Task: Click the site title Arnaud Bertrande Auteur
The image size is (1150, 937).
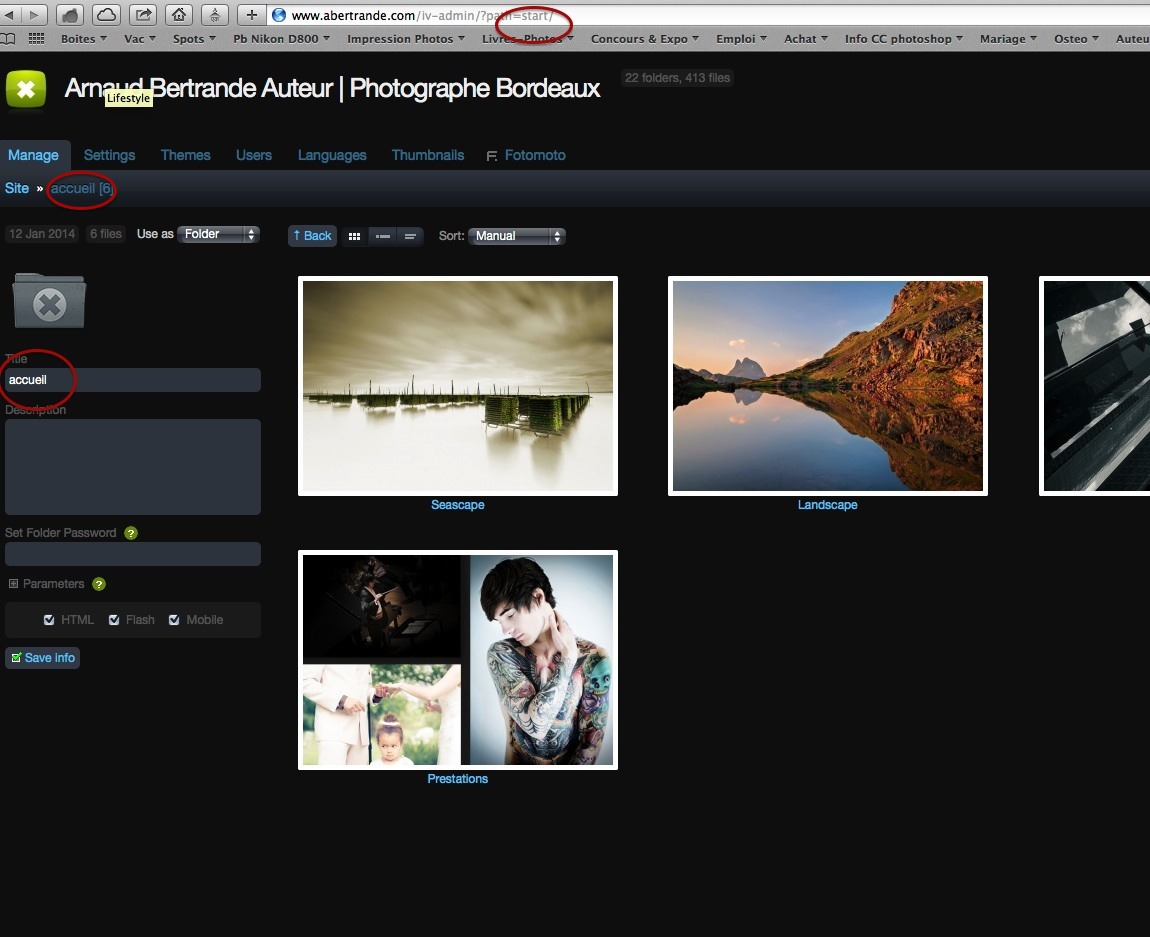Action: [332, 89]
